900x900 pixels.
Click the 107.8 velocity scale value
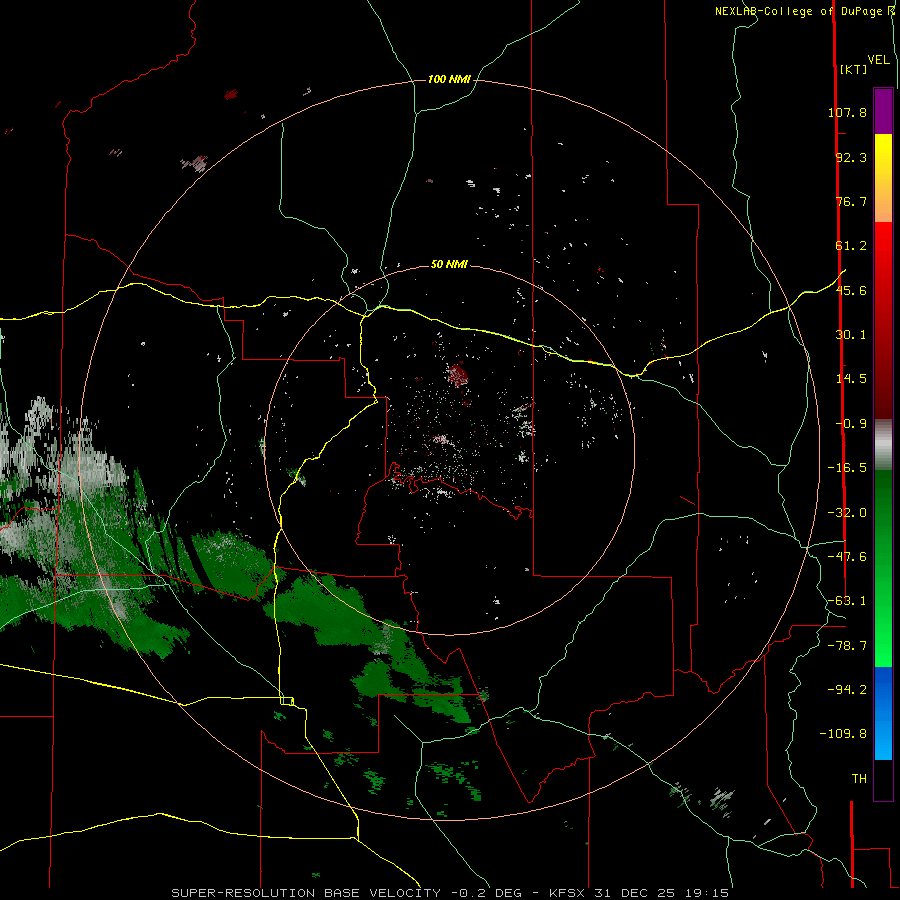[847, 112]
